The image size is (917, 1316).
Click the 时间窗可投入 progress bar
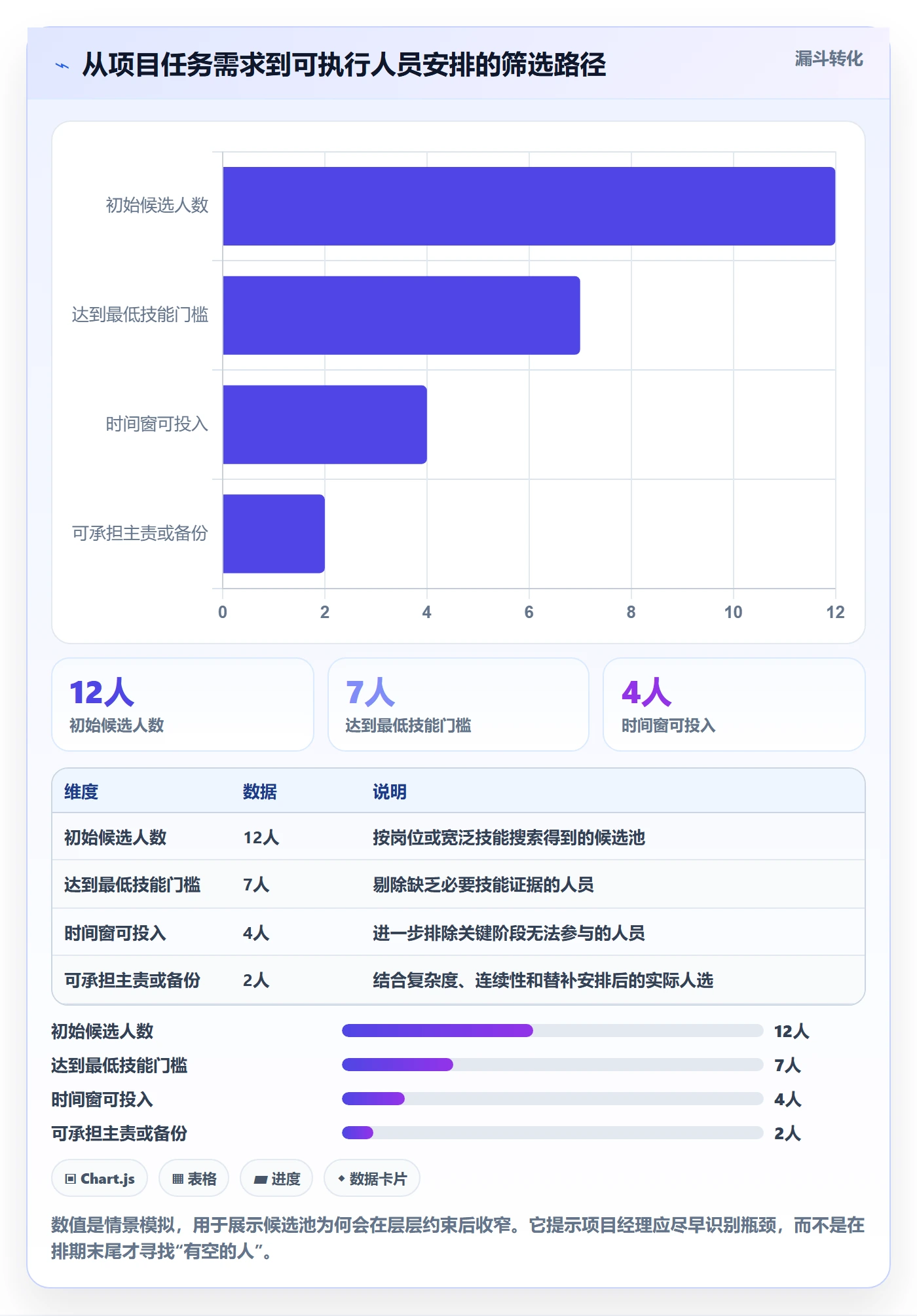(553, 1099)
